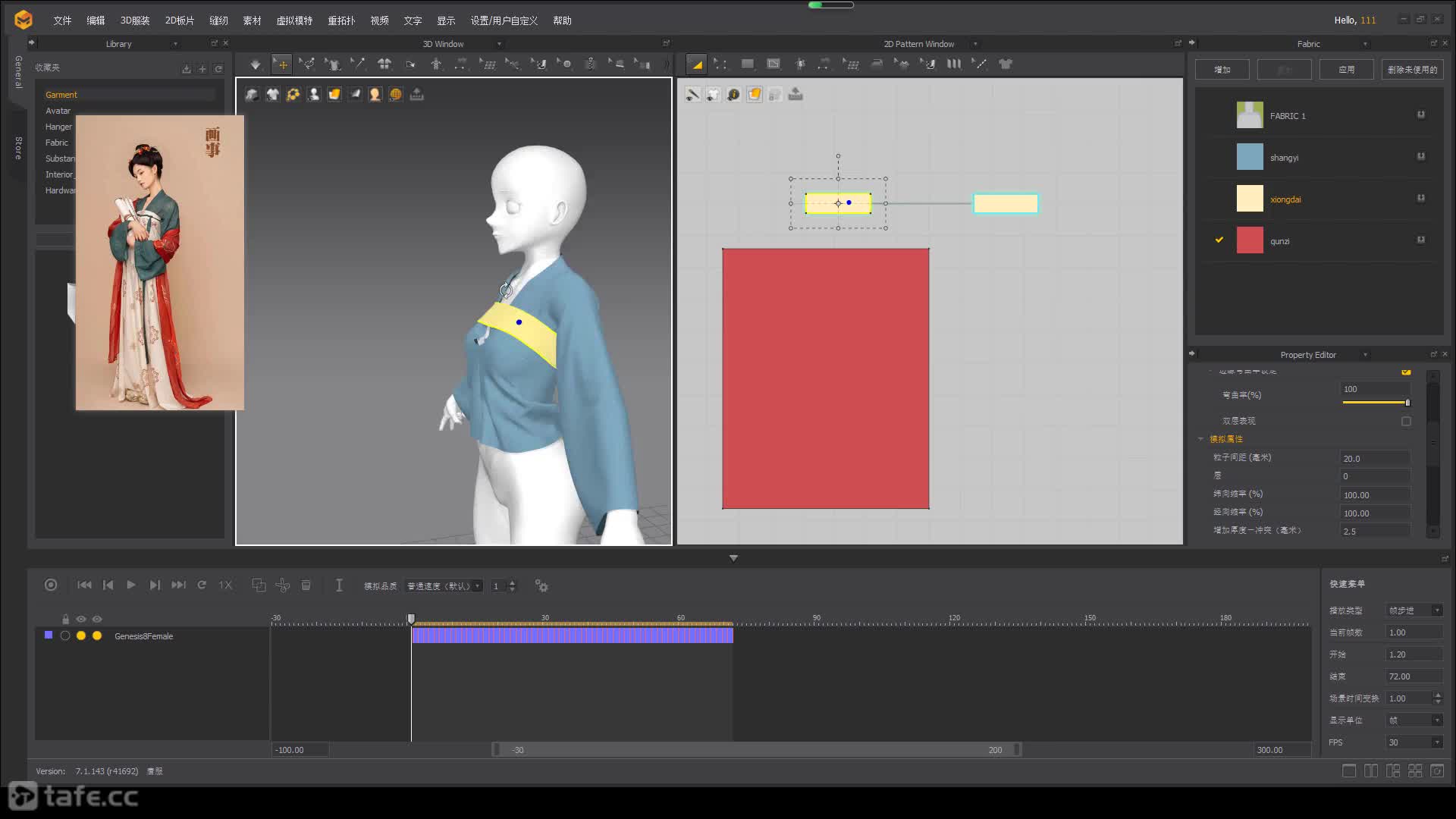Click the three vertical bars icon in 2D toolbar
1456x819 pixels.
coord(954,64)
